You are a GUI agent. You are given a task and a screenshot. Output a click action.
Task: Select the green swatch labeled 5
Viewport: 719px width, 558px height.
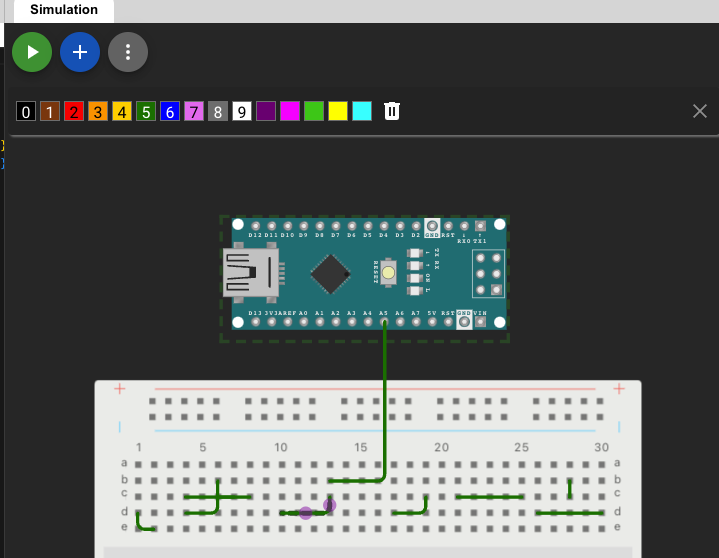pos(146,111)
